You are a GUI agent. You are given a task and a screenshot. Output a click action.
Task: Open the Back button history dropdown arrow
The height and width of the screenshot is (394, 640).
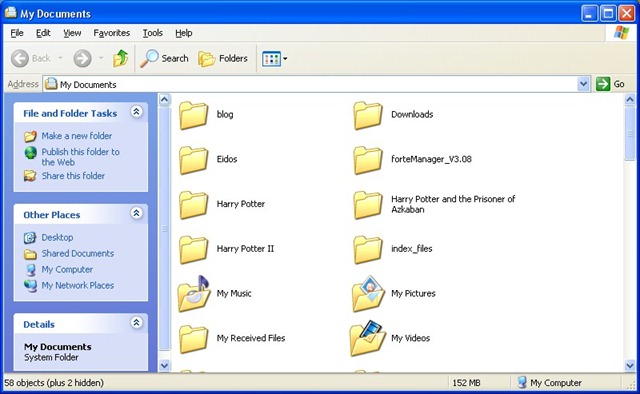[x=60, y=58]
